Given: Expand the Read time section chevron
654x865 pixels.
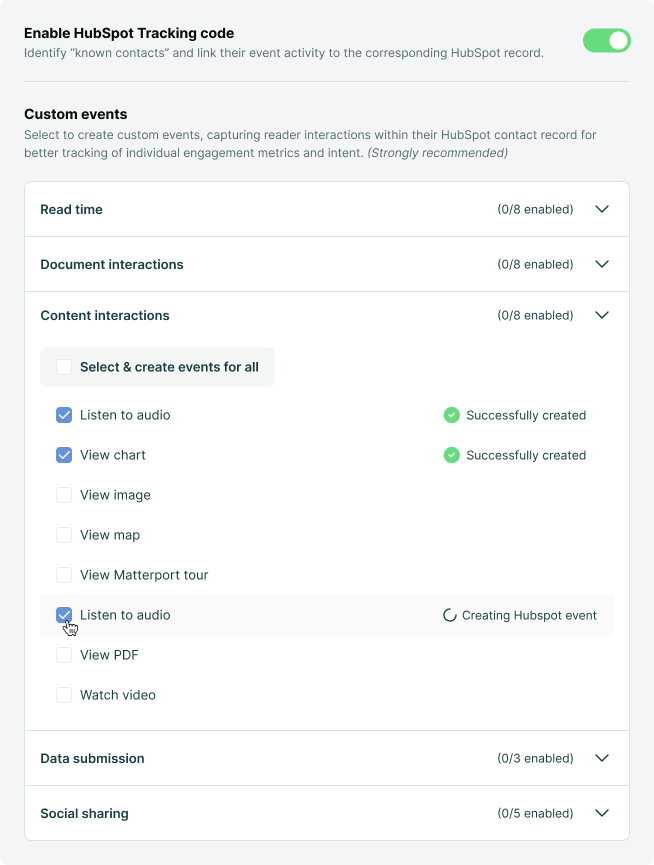Looking at the screenshot, I should tap(602, 209).
